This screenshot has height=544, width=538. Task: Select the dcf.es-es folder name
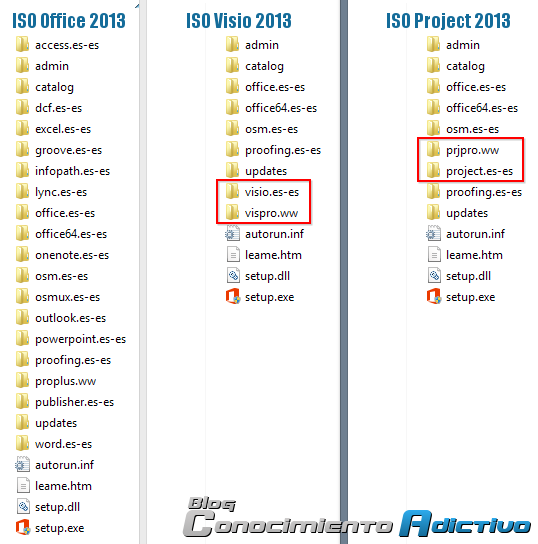point(59,108)
